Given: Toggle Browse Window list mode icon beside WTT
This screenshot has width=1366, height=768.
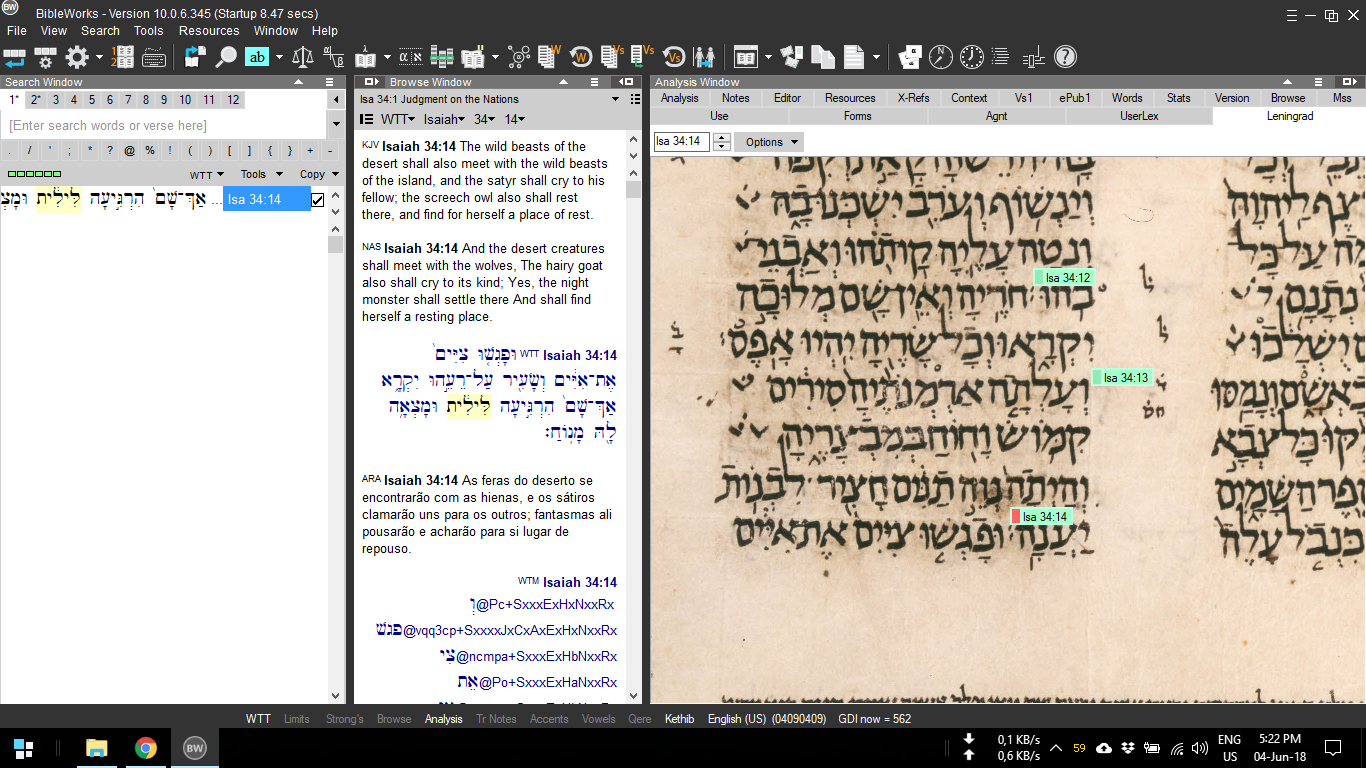Looking at the screenshot, I should 367,119.
